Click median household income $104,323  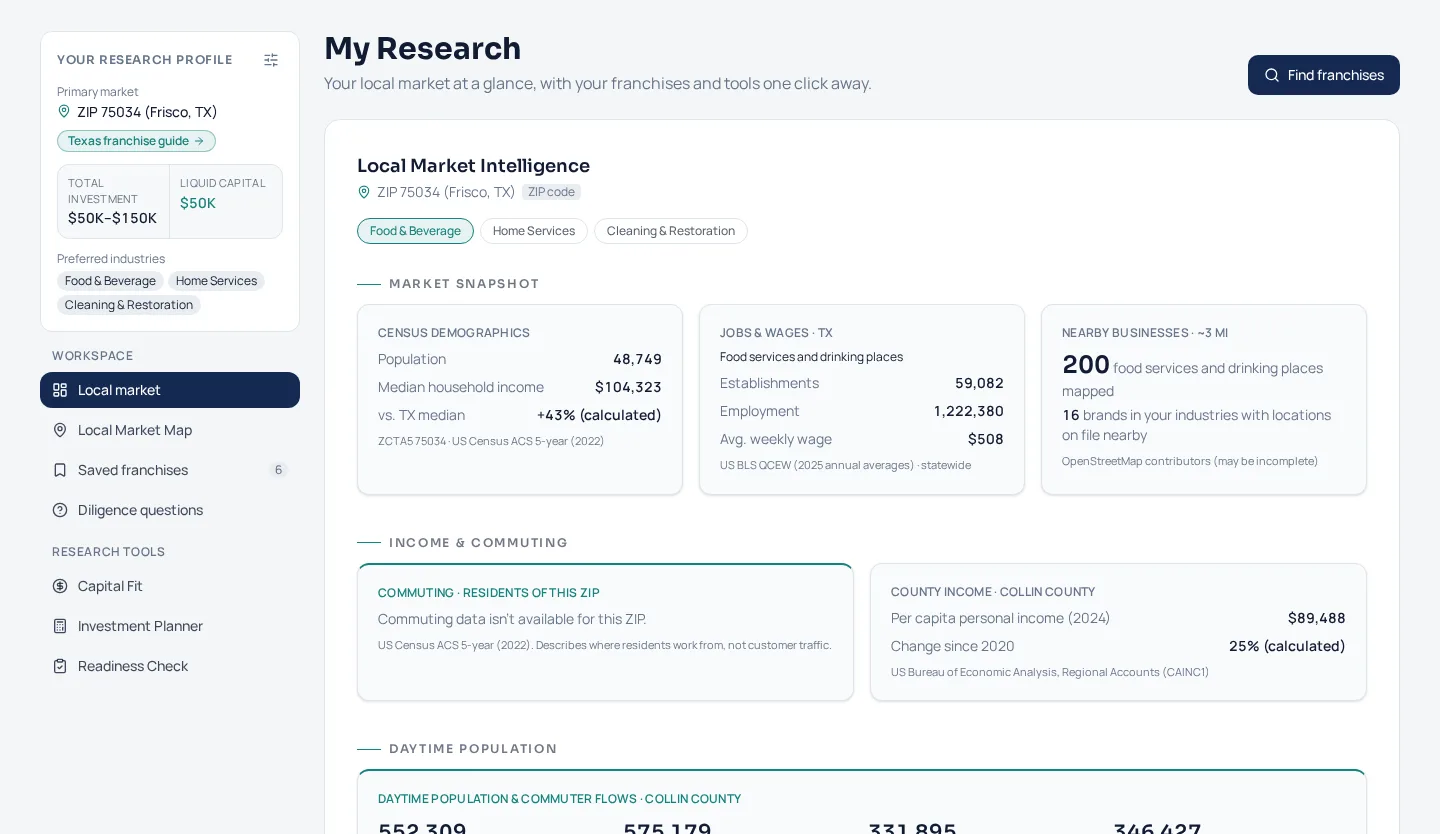[628, 387]
